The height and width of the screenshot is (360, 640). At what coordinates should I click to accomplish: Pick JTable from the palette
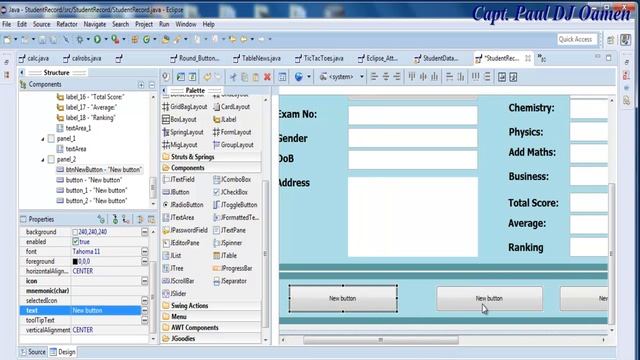(225, 256)
